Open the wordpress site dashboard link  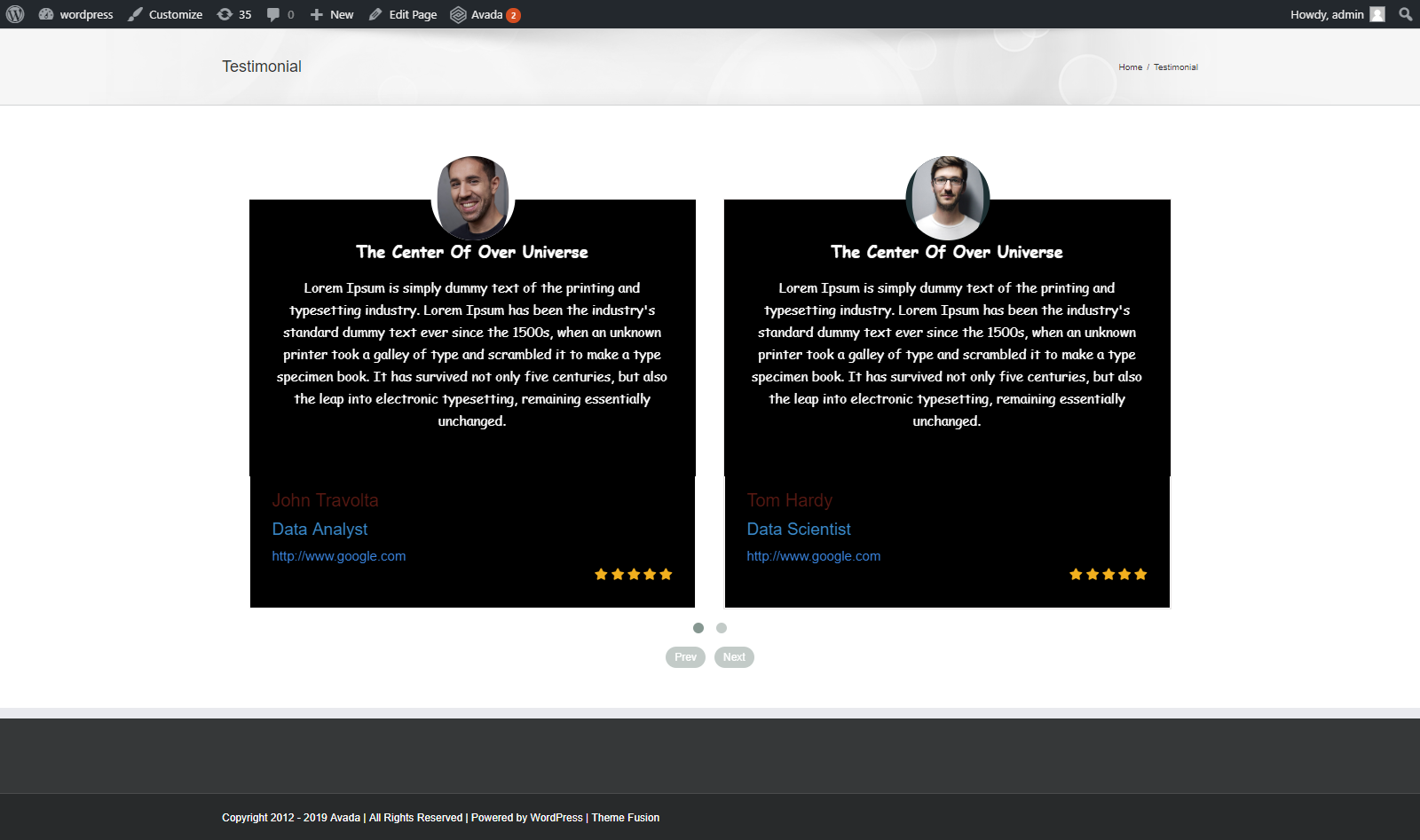pyautogui.click(x=76, y=14)
